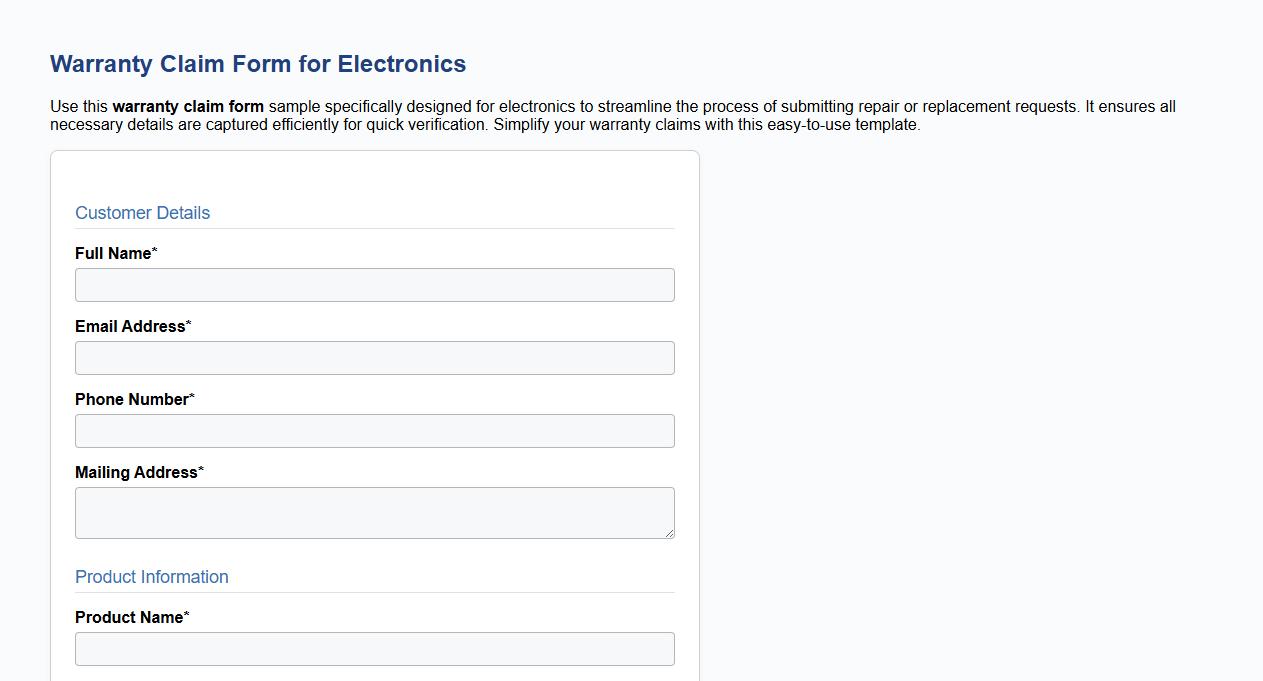Click the Phone Number input field
The height and width of the screenshot is (681, 1263).
374,430
